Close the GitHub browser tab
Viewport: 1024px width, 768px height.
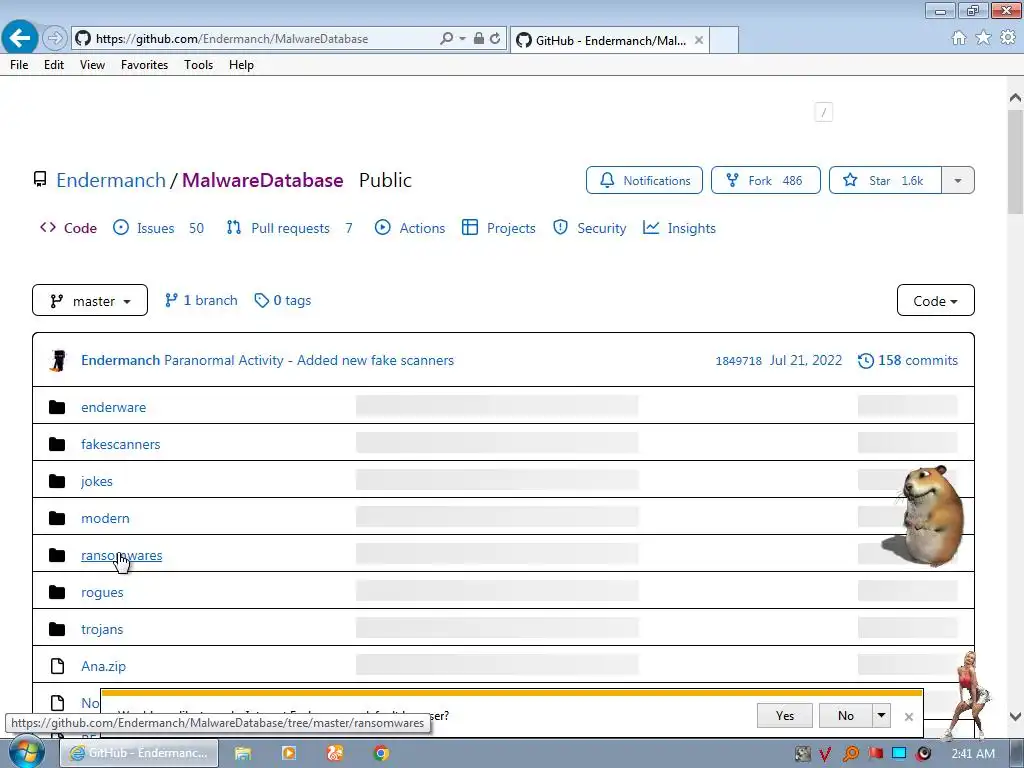pos(699,40)
